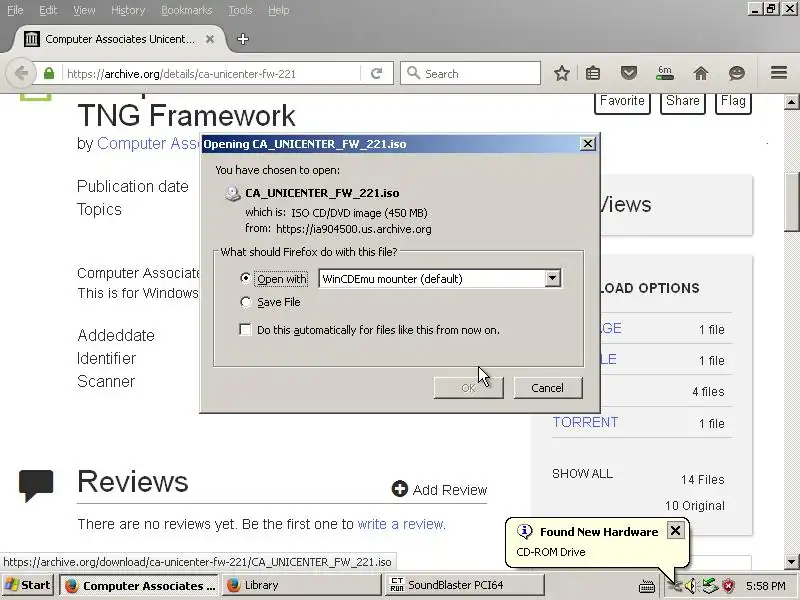Expand the WinCDEmu mounter application dropdown
This screenshot has width=800, height=600.
[552, 279]
